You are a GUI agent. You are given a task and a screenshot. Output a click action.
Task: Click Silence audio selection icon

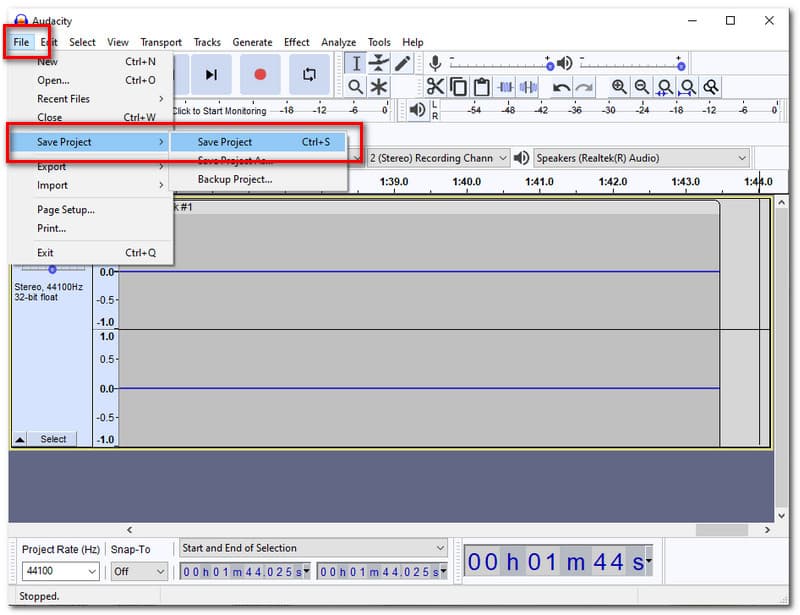pyautogui.click(x=528, y=87)
